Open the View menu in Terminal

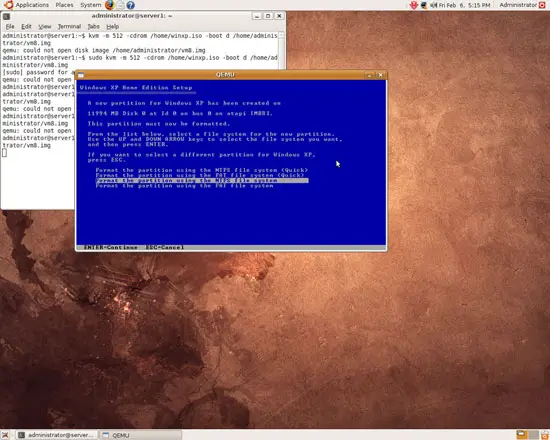[45, 26]
